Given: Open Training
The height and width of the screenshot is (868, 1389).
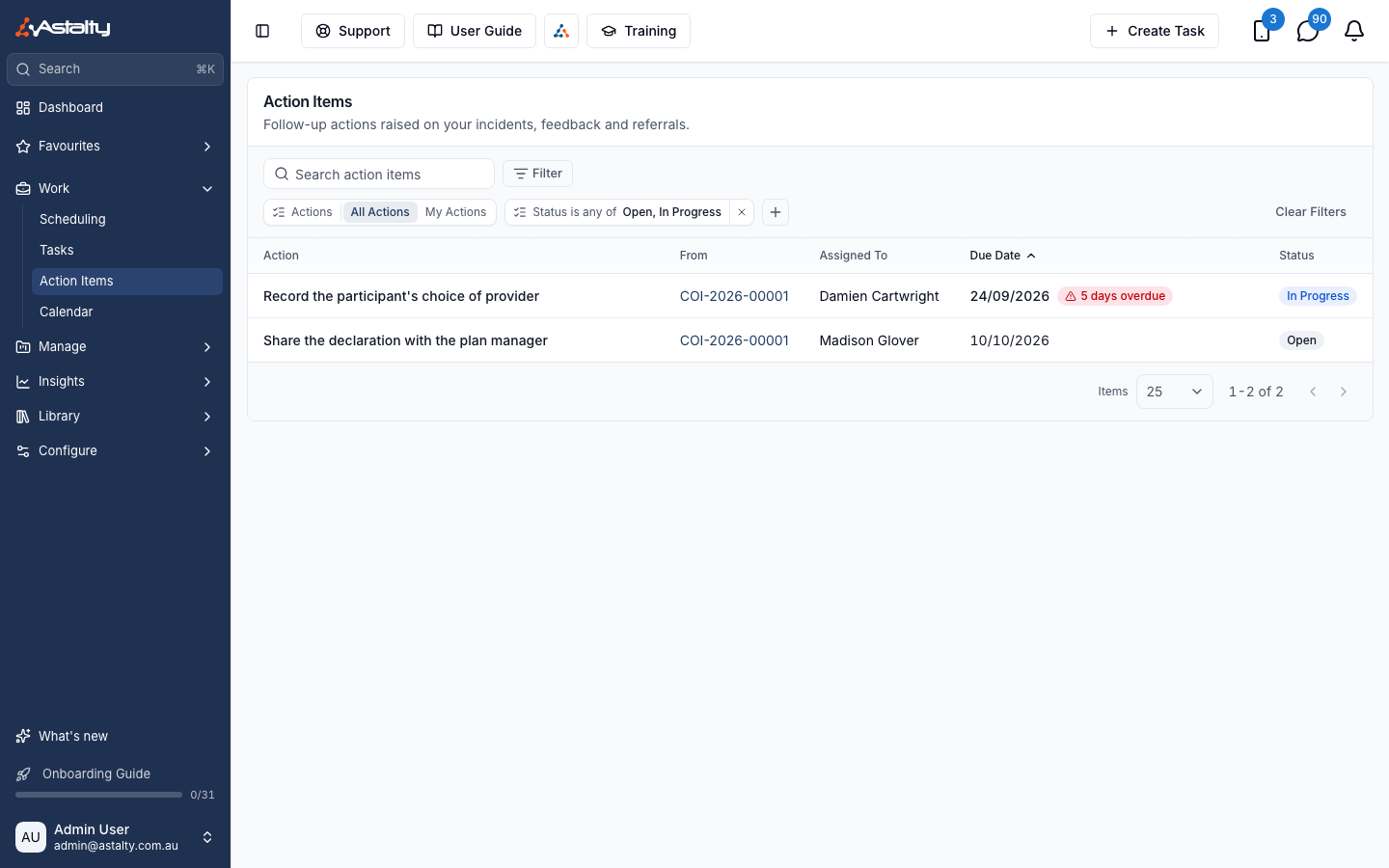Looking at the screenshot, I should point(639,31).
